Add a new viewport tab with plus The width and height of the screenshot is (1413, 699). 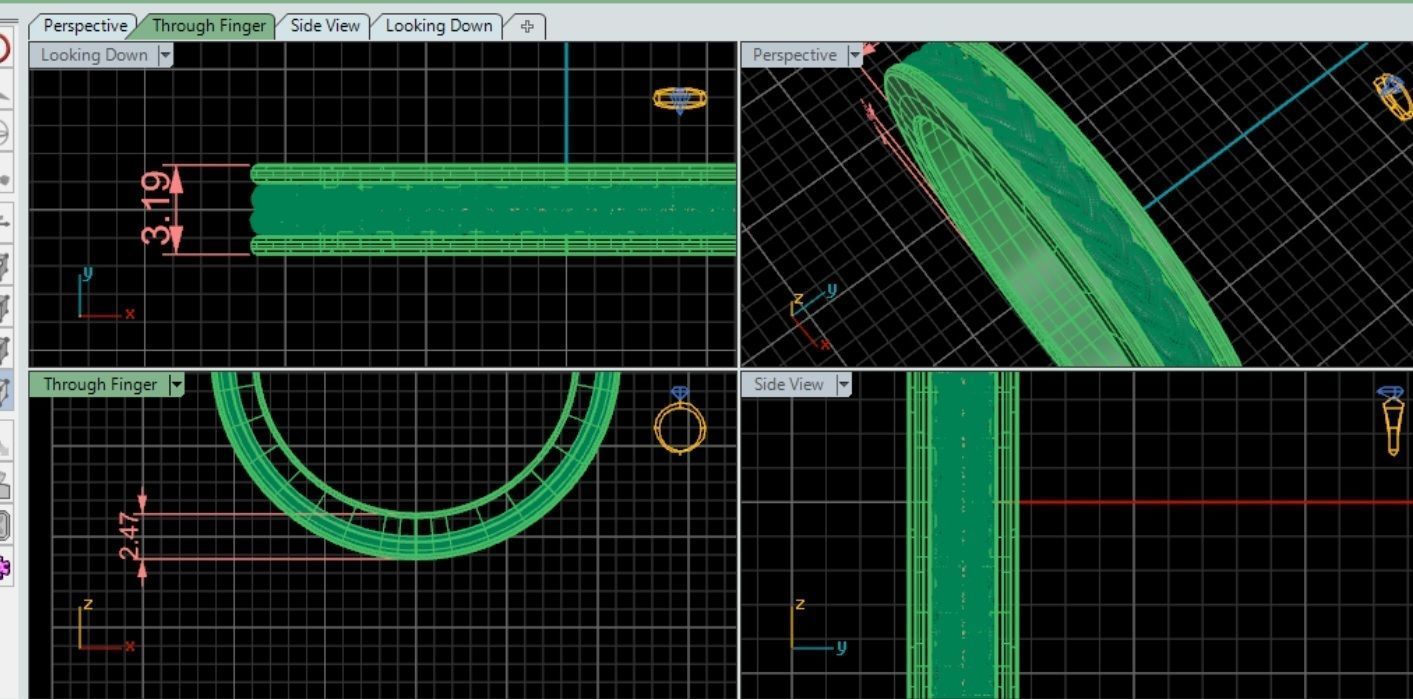click(528, 27)
